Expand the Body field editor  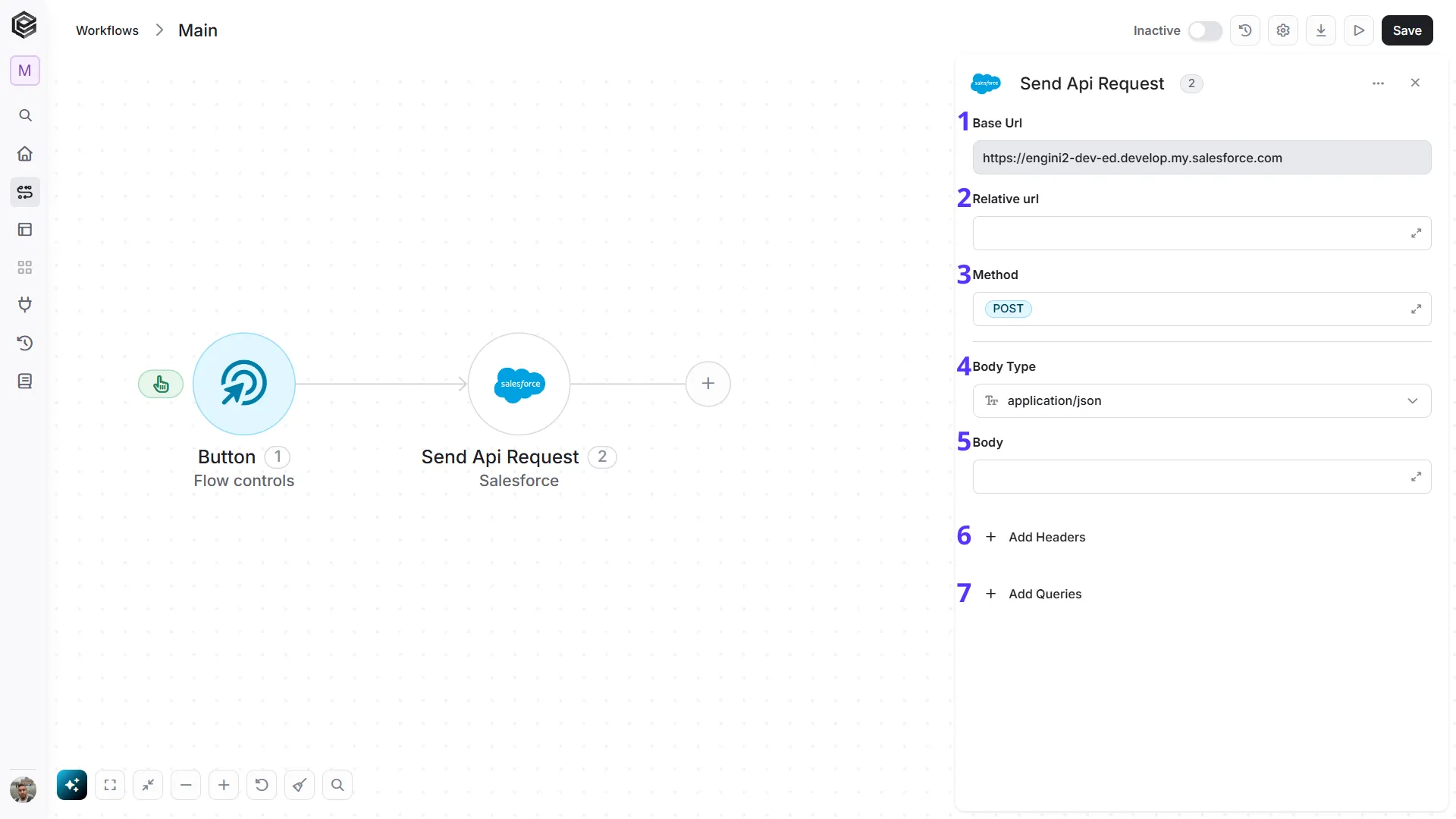(1416, 477)
